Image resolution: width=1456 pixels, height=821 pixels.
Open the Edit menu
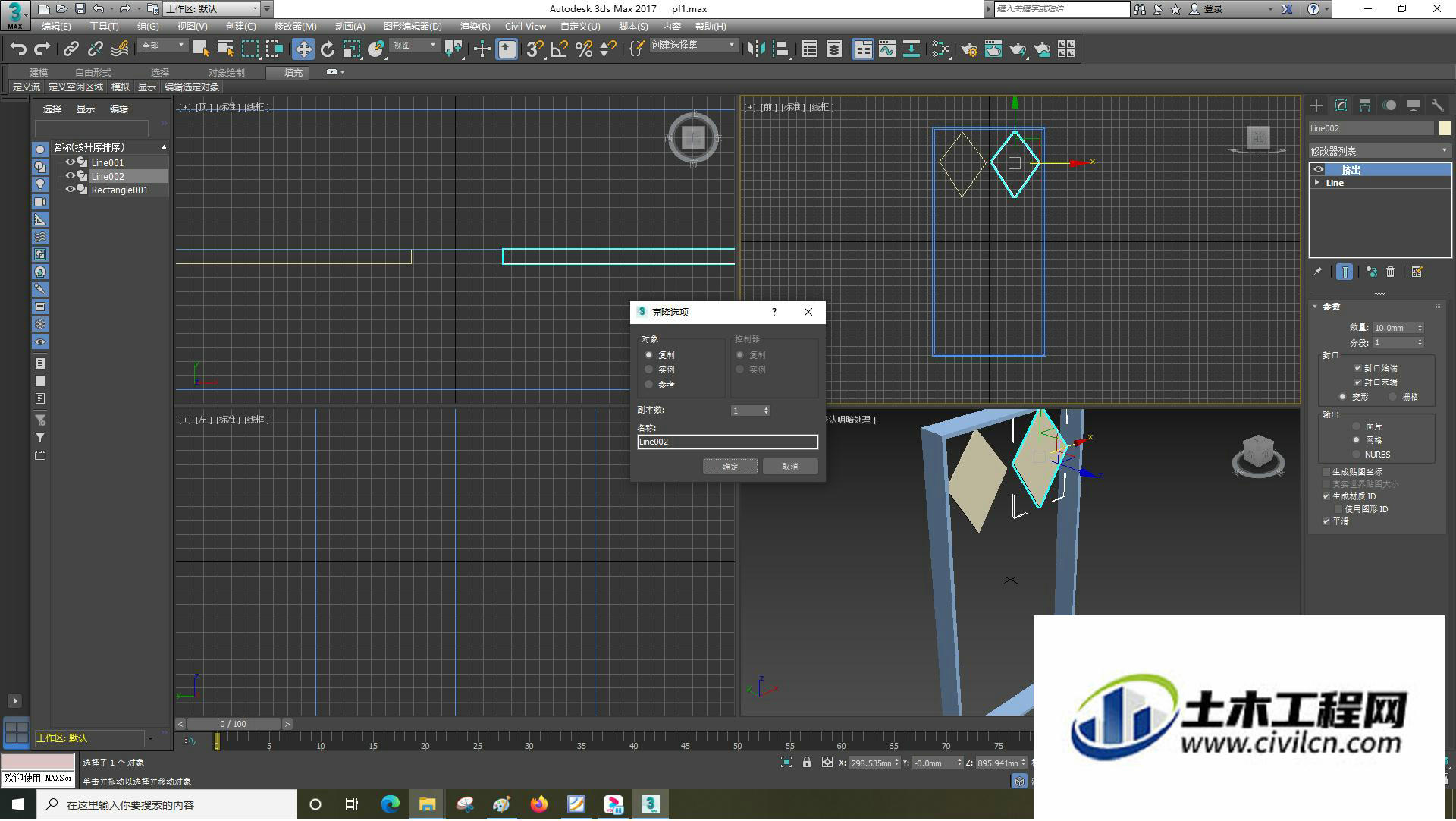[56, 27]
